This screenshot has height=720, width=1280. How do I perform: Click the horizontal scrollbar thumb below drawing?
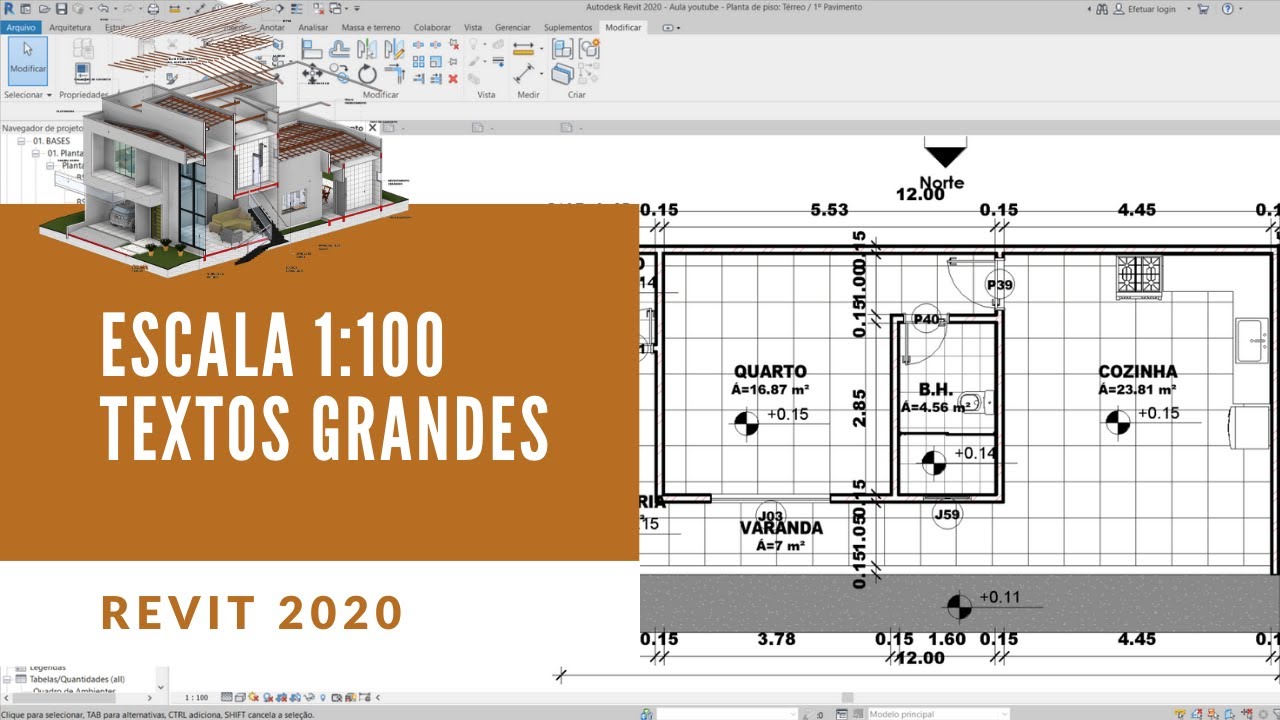click(848, 697)
